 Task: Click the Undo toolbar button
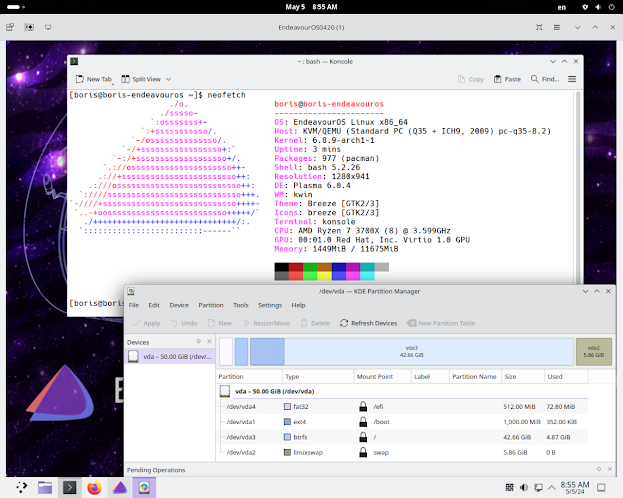184,323
